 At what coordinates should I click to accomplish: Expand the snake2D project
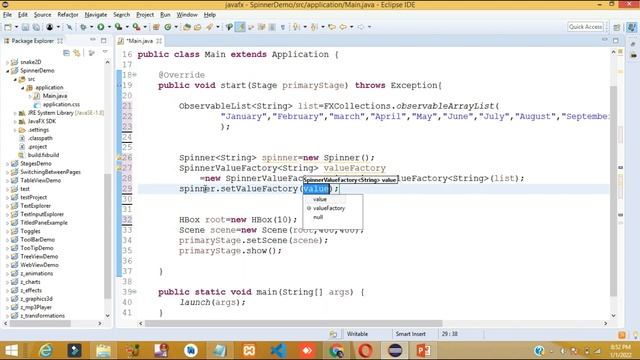(x=7, y=62)
